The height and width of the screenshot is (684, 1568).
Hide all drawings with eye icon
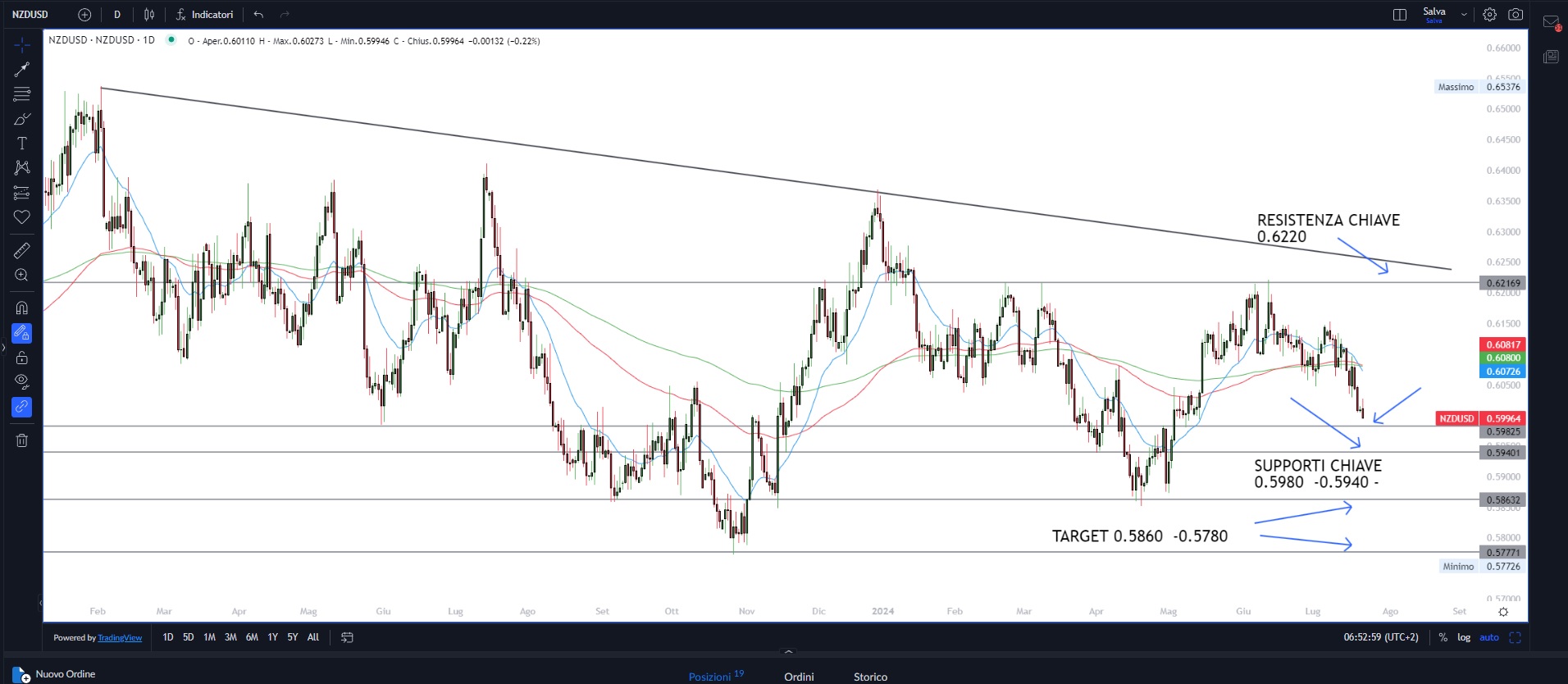(x=22, y=381)
